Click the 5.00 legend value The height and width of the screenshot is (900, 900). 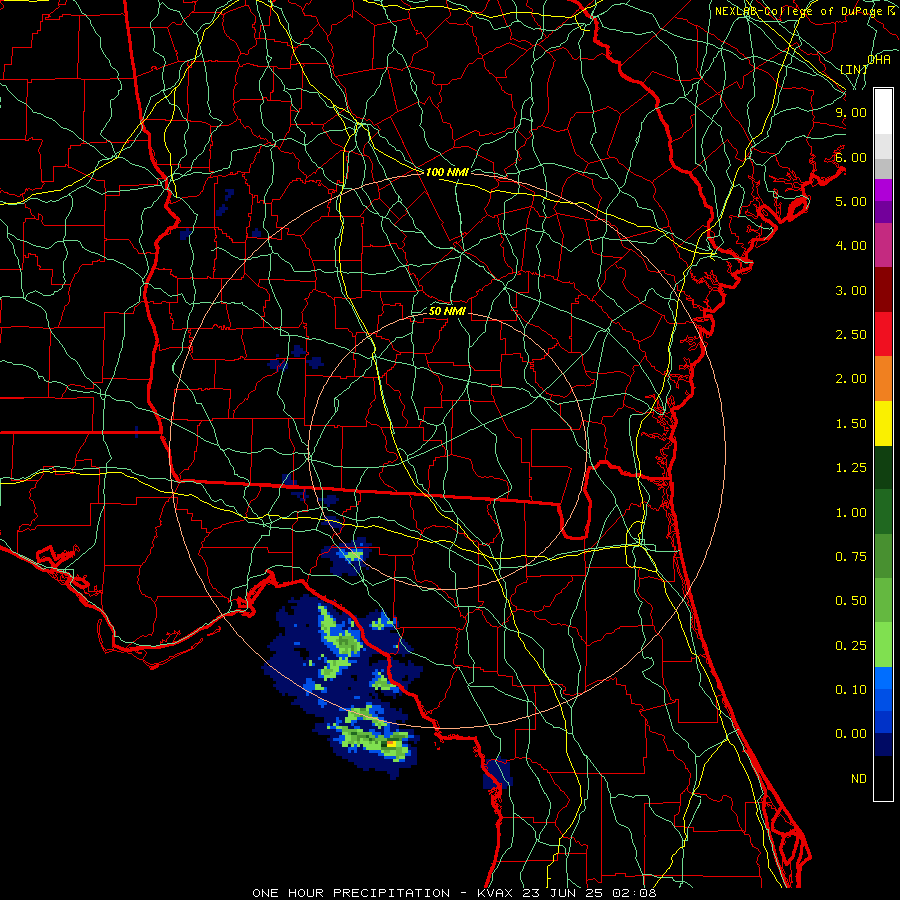[851, 201]
